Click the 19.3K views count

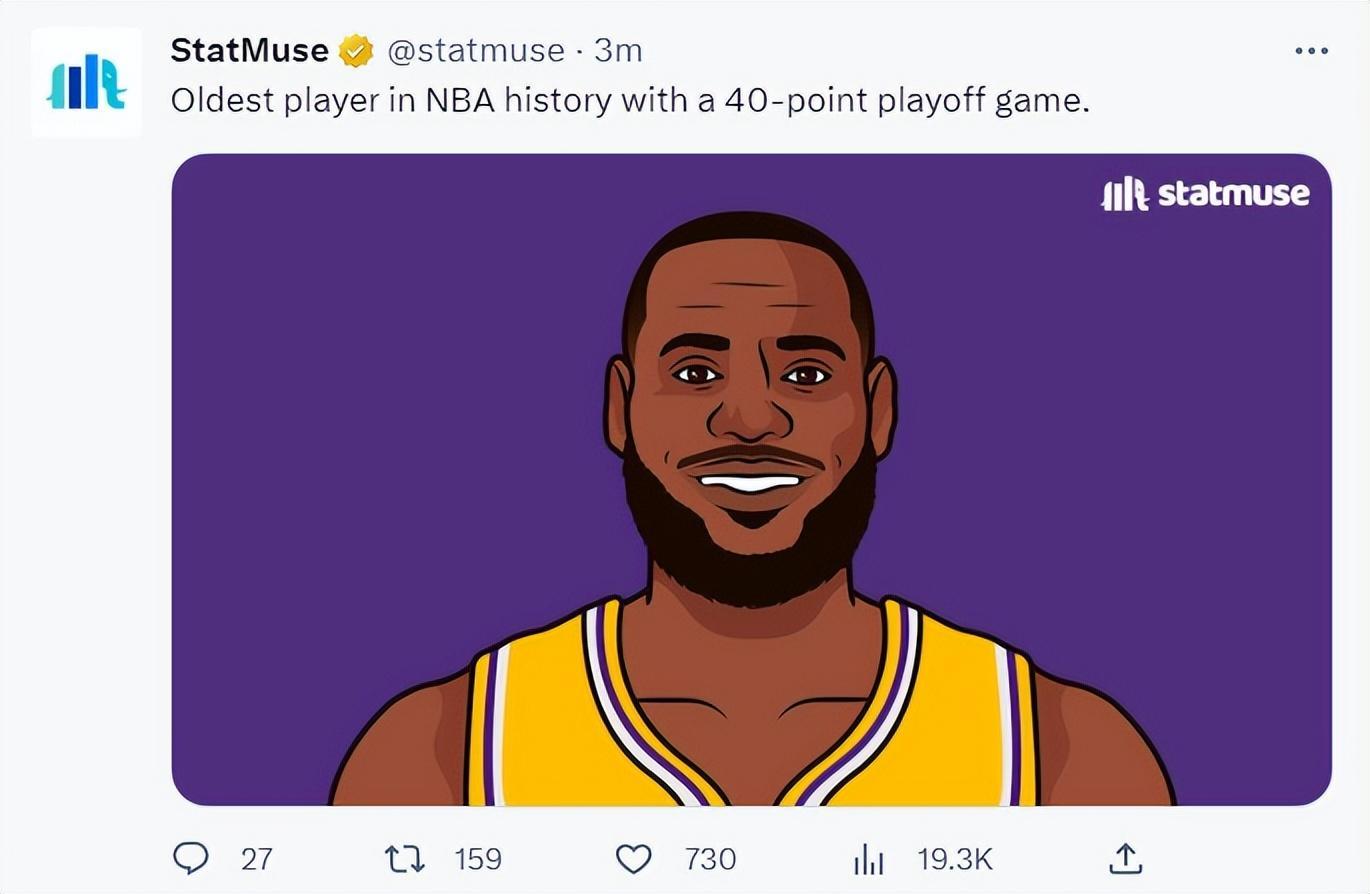(954, 859)
